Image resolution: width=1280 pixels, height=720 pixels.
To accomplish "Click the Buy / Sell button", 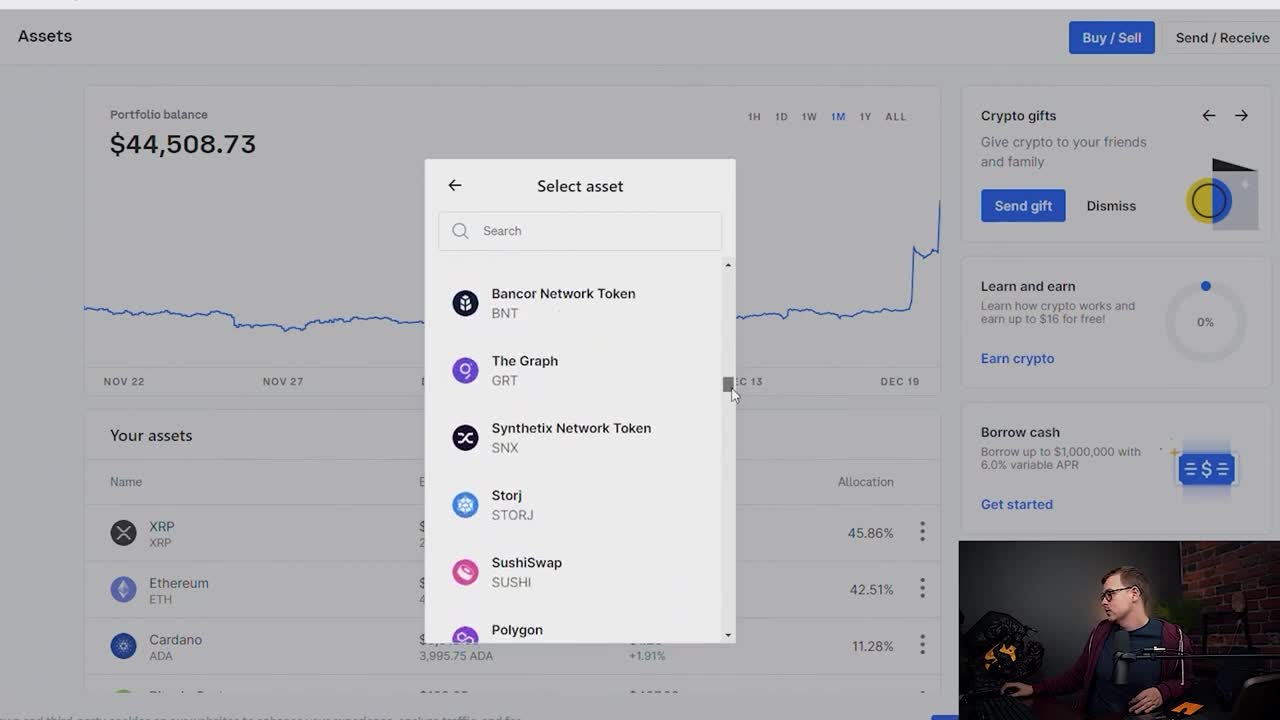I will point(1111,38).
